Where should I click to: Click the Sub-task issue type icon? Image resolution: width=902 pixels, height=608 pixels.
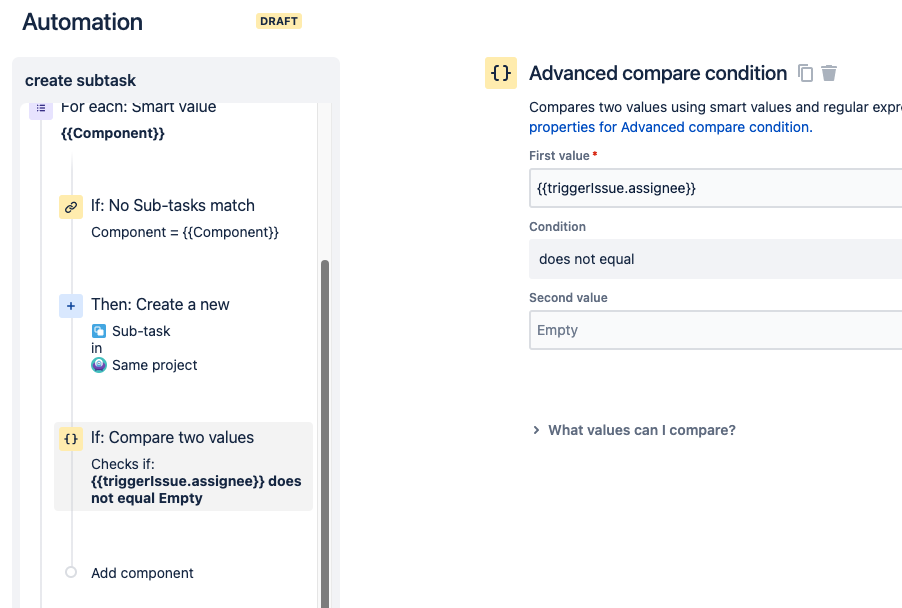tap(99, 331)
